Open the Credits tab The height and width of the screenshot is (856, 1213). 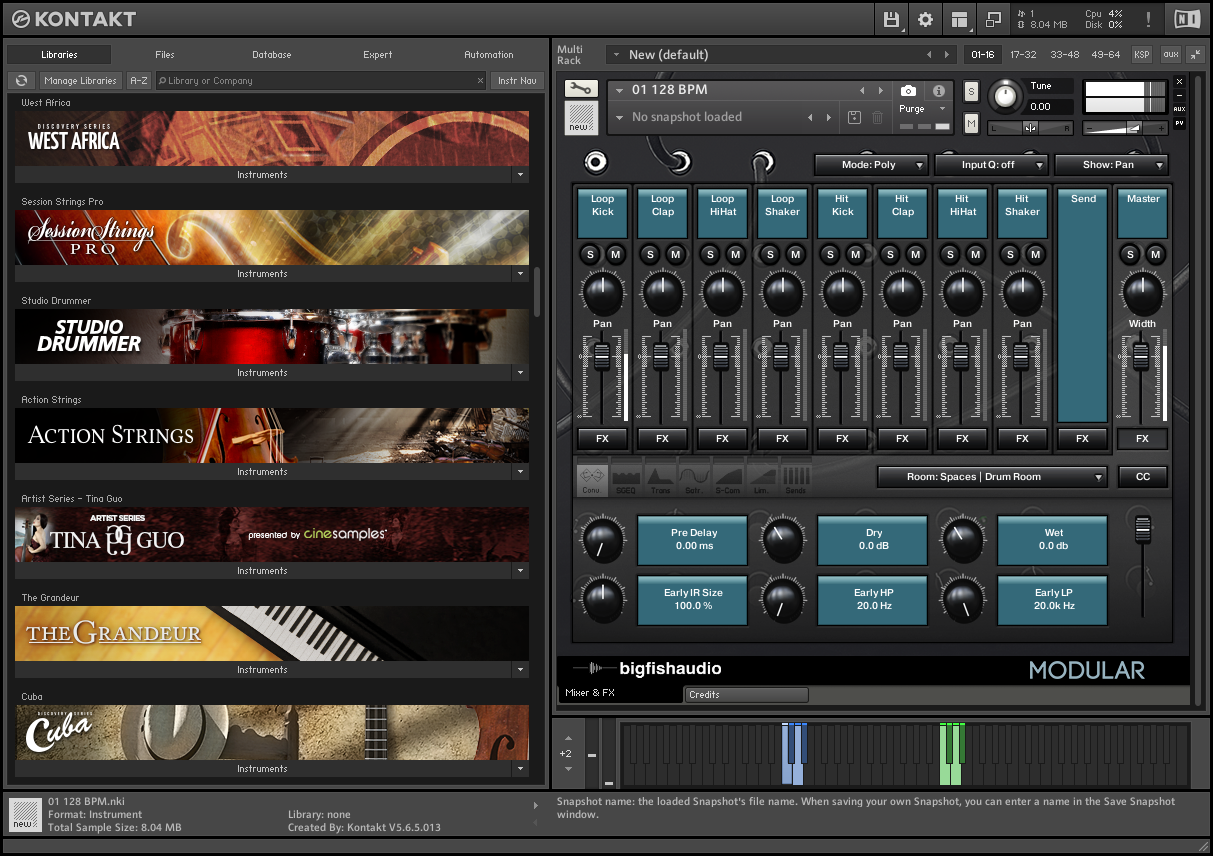[745, 695]
